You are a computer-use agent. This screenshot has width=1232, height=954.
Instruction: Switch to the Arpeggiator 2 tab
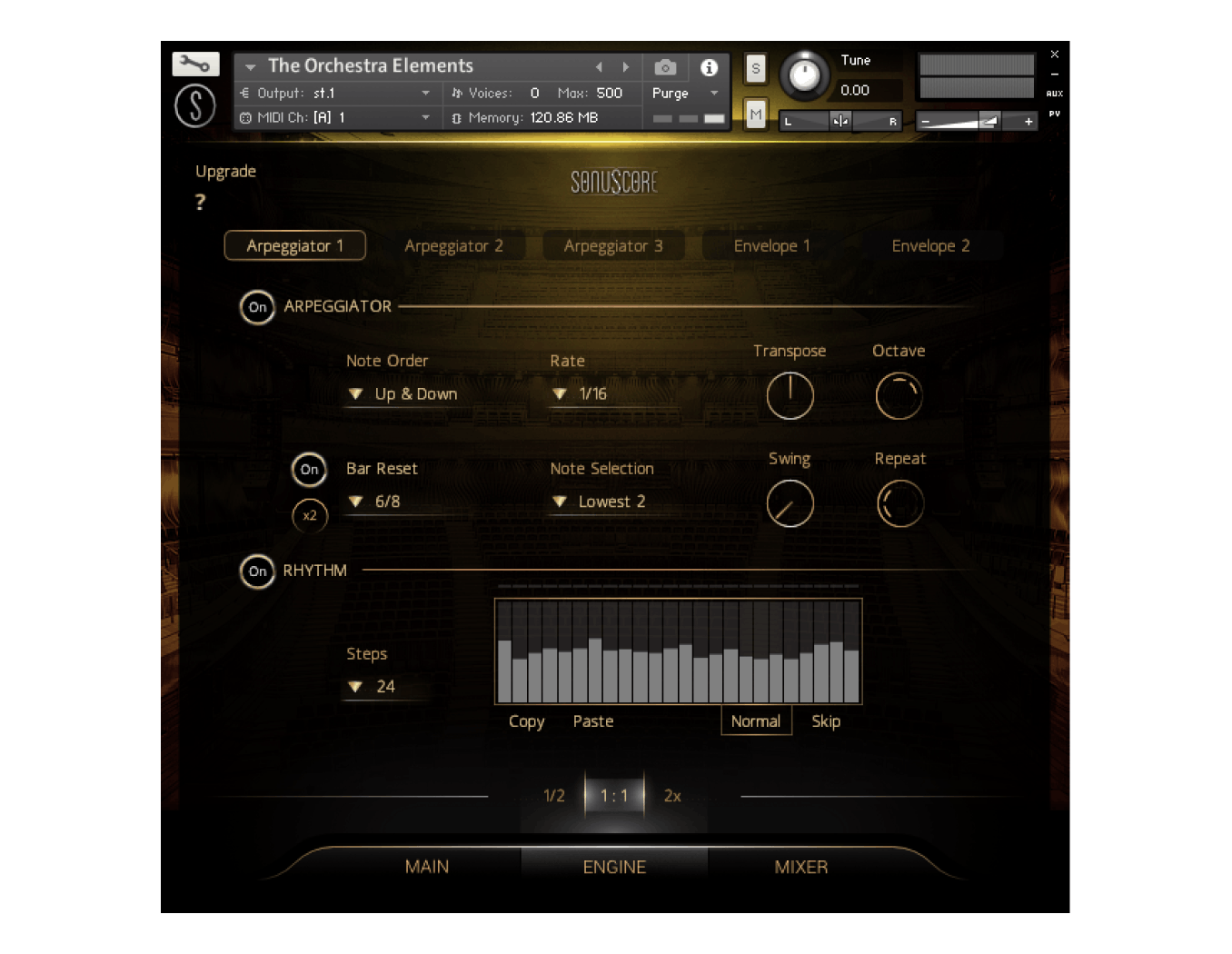pyautogui.click(x=453, y=245)
